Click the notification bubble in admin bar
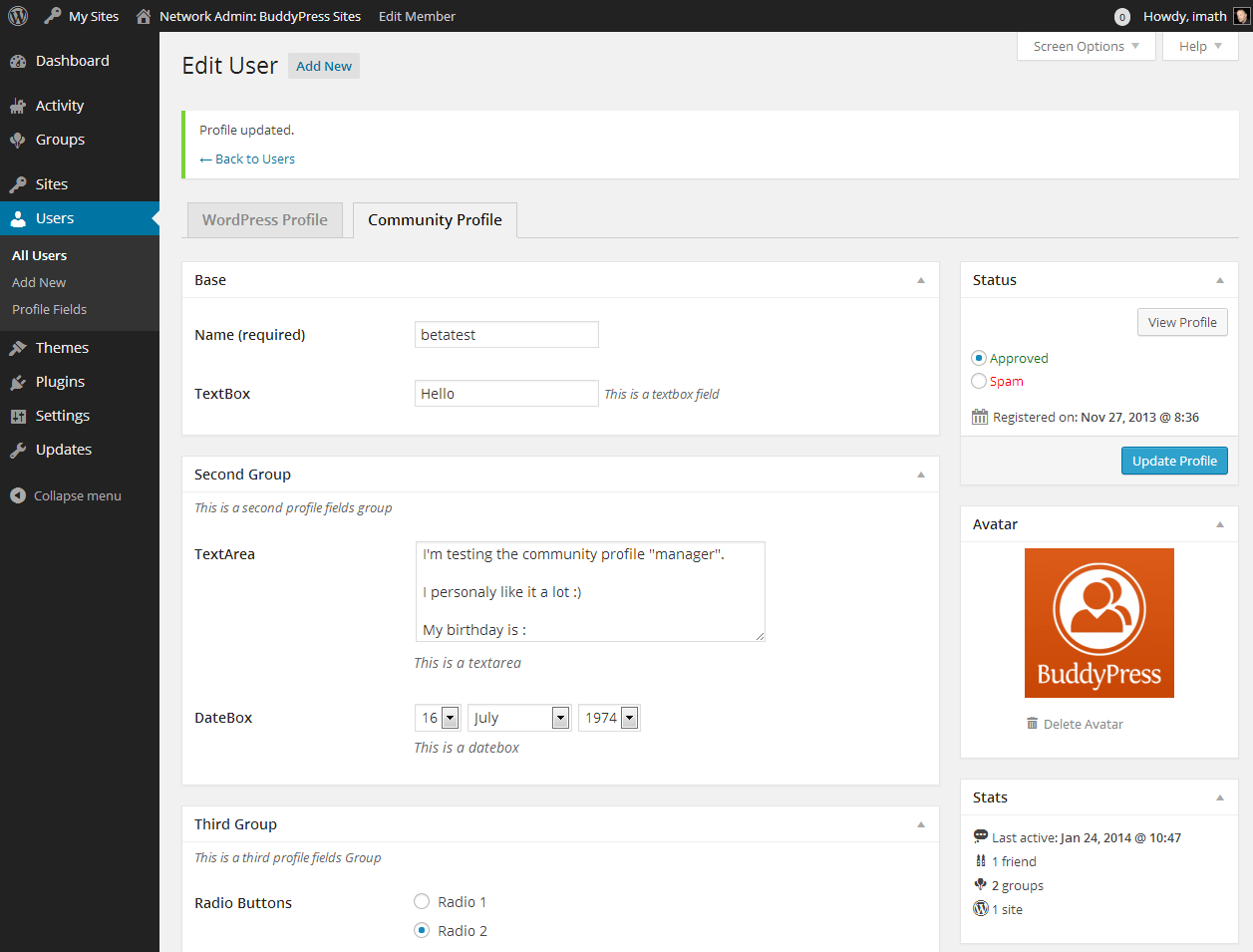 tap(1121, 17)
